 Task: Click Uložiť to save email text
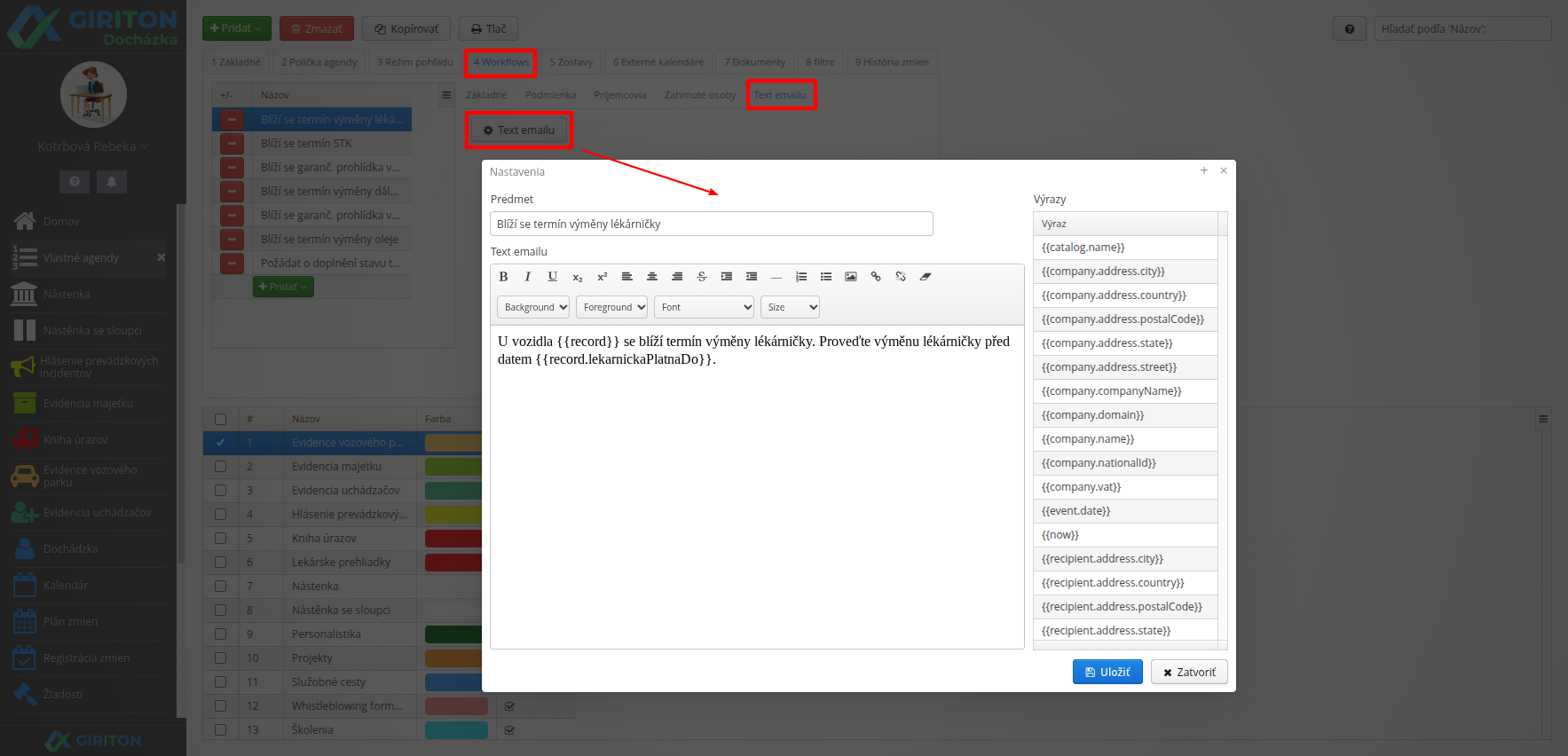[1107, 672]
